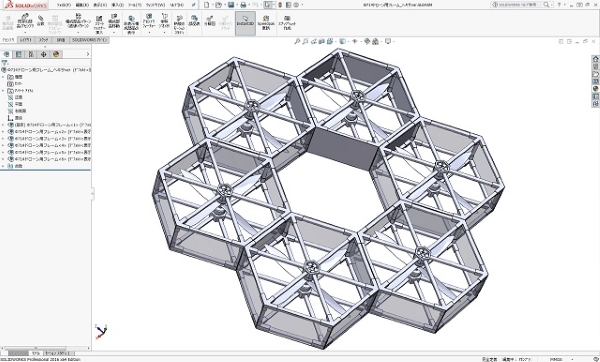Click the Home icon in the right task pane

tap(595, 59)
